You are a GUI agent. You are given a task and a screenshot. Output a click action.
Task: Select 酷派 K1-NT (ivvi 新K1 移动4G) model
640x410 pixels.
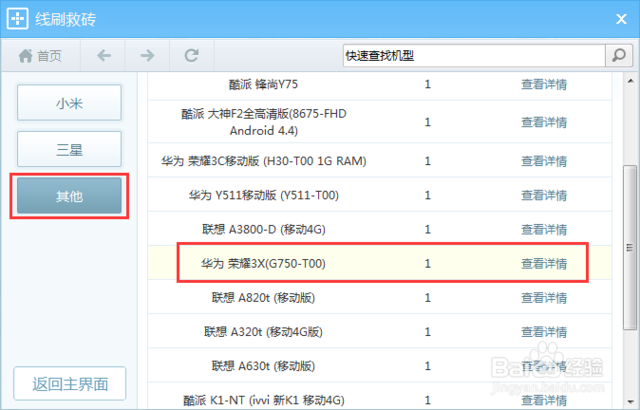click(264, 400)
